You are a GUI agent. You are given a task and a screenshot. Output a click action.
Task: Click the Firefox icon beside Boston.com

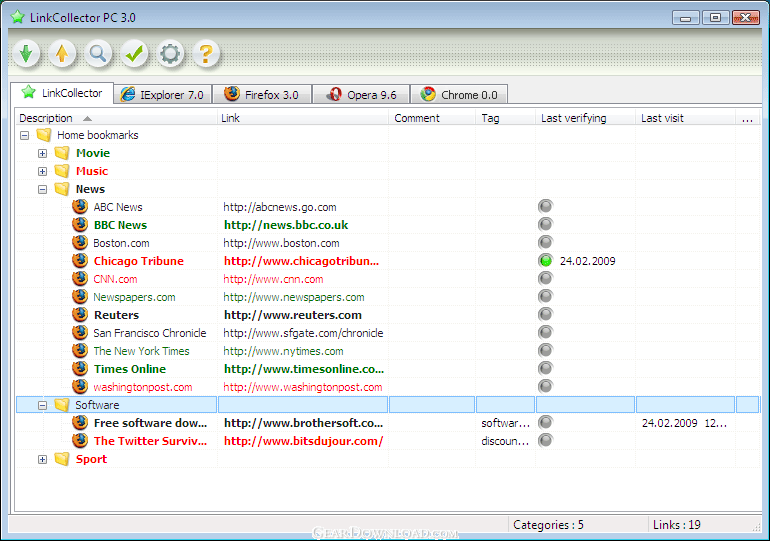tap(80, 243)
